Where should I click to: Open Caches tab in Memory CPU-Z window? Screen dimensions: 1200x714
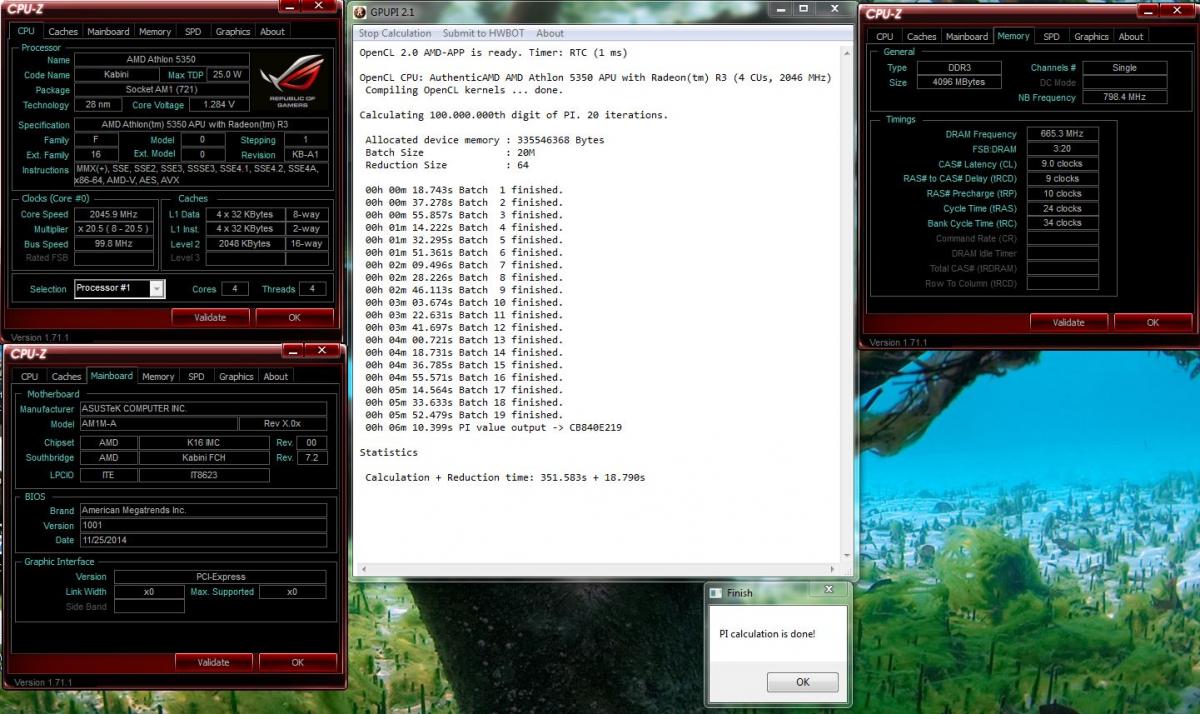pos(922,37)
